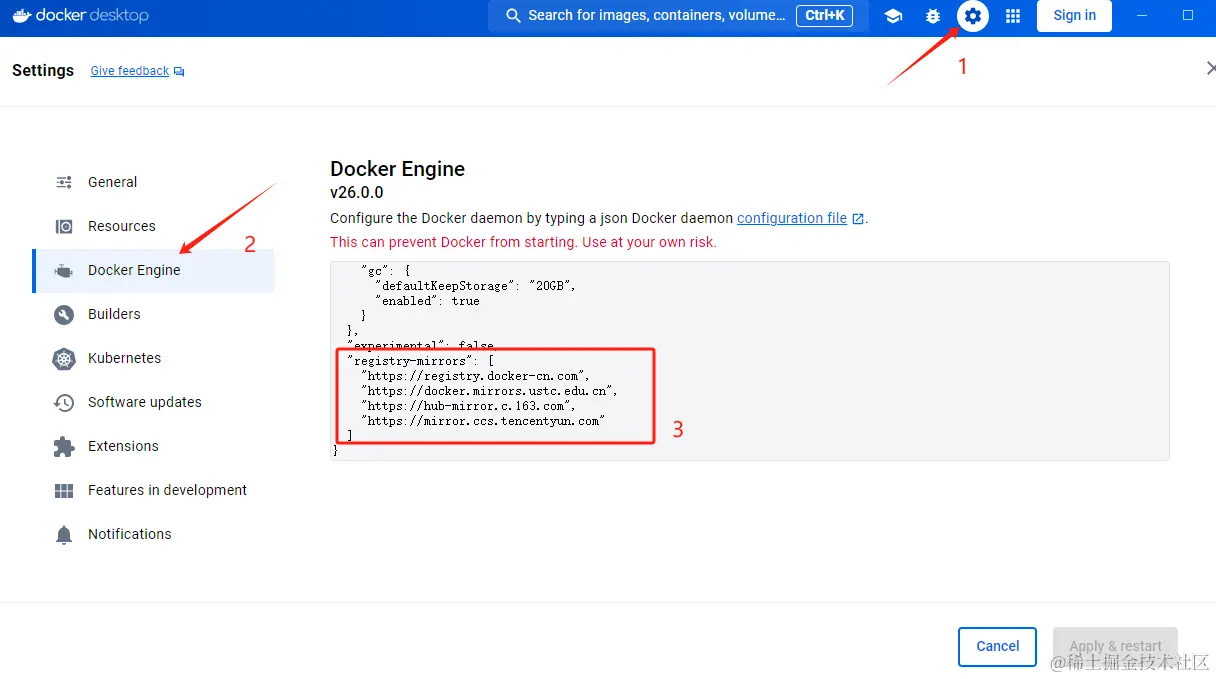Click the Builders wrench icon
1216x679 pixels.
(x=64, y=314)
